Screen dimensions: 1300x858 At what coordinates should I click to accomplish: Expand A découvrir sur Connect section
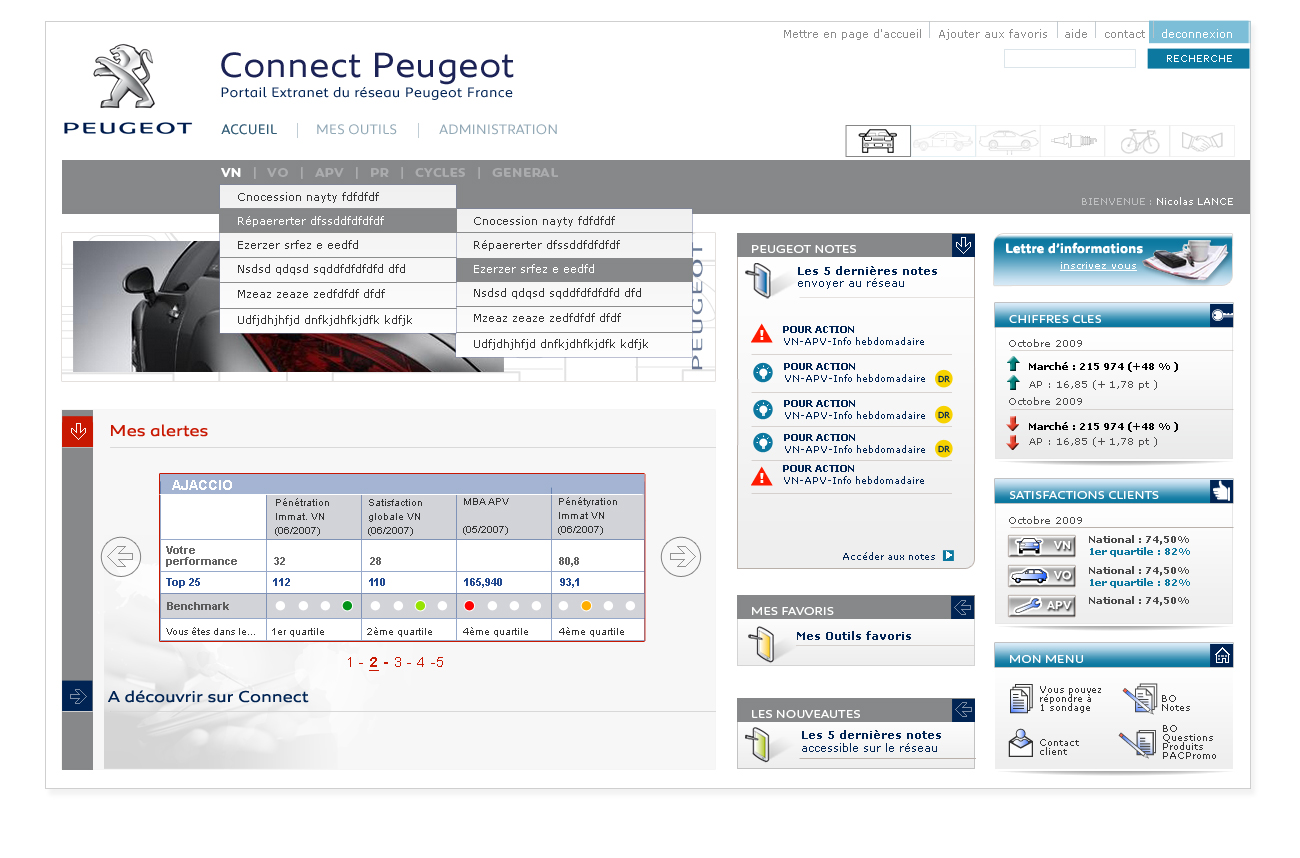[77, 696]
